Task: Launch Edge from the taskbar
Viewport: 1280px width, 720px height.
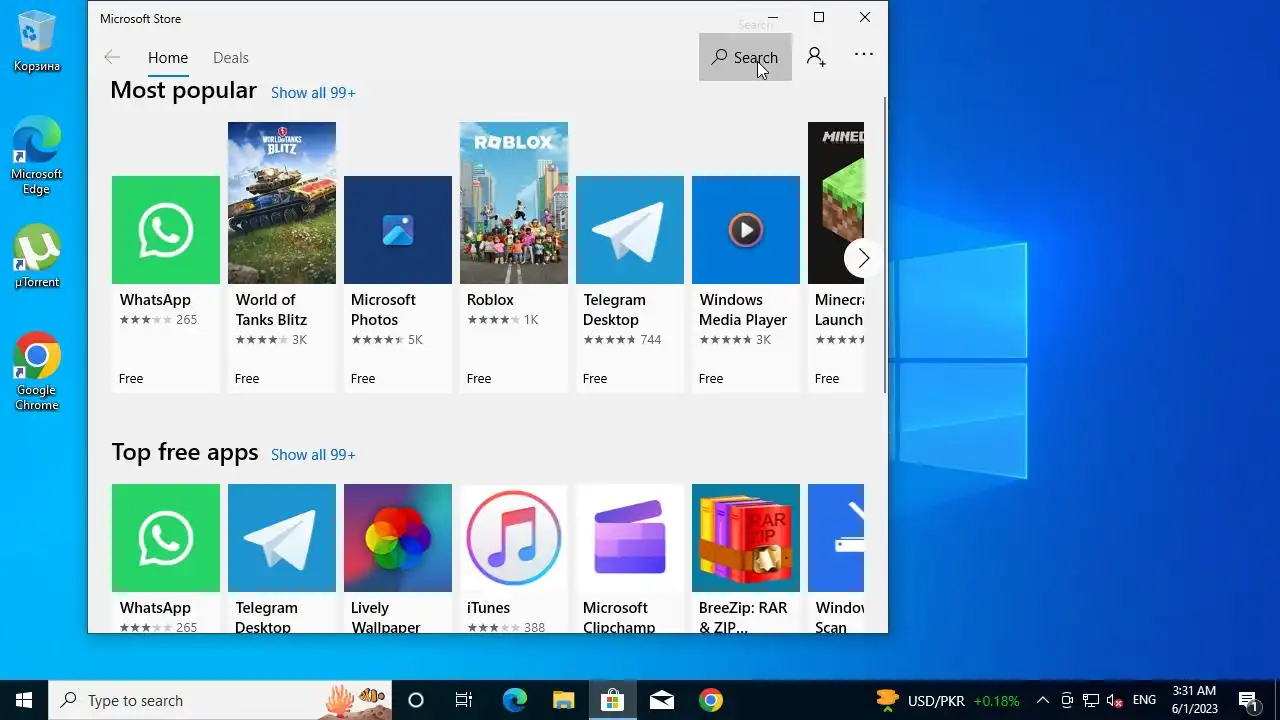Action: [514, 700]
